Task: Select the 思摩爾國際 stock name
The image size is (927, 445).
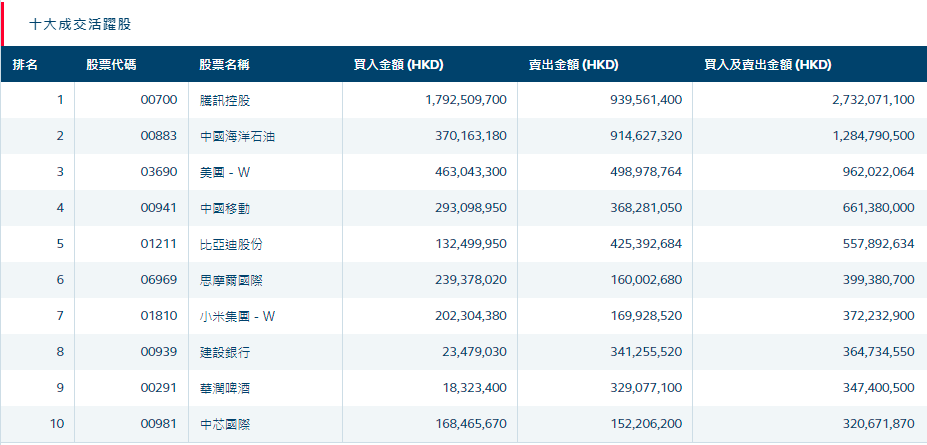Action: click(230, 280)
